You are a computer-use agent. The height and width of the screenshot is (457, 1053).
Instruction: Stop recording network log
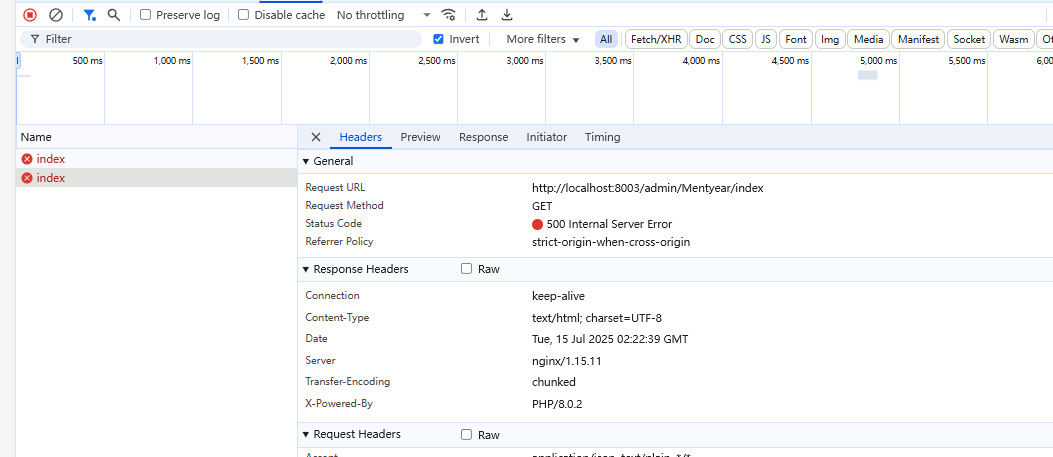tap(30, 15)
